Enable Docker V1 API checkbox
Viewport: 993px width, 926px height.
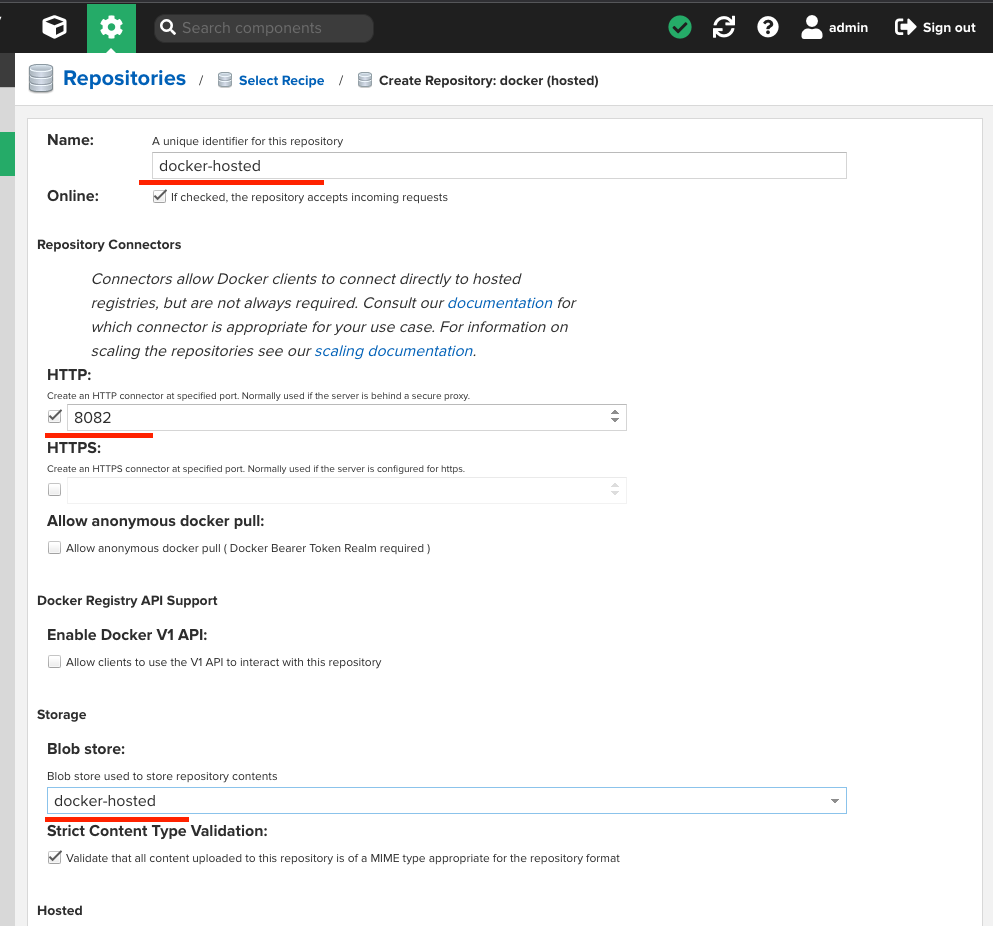pos(55,662)
